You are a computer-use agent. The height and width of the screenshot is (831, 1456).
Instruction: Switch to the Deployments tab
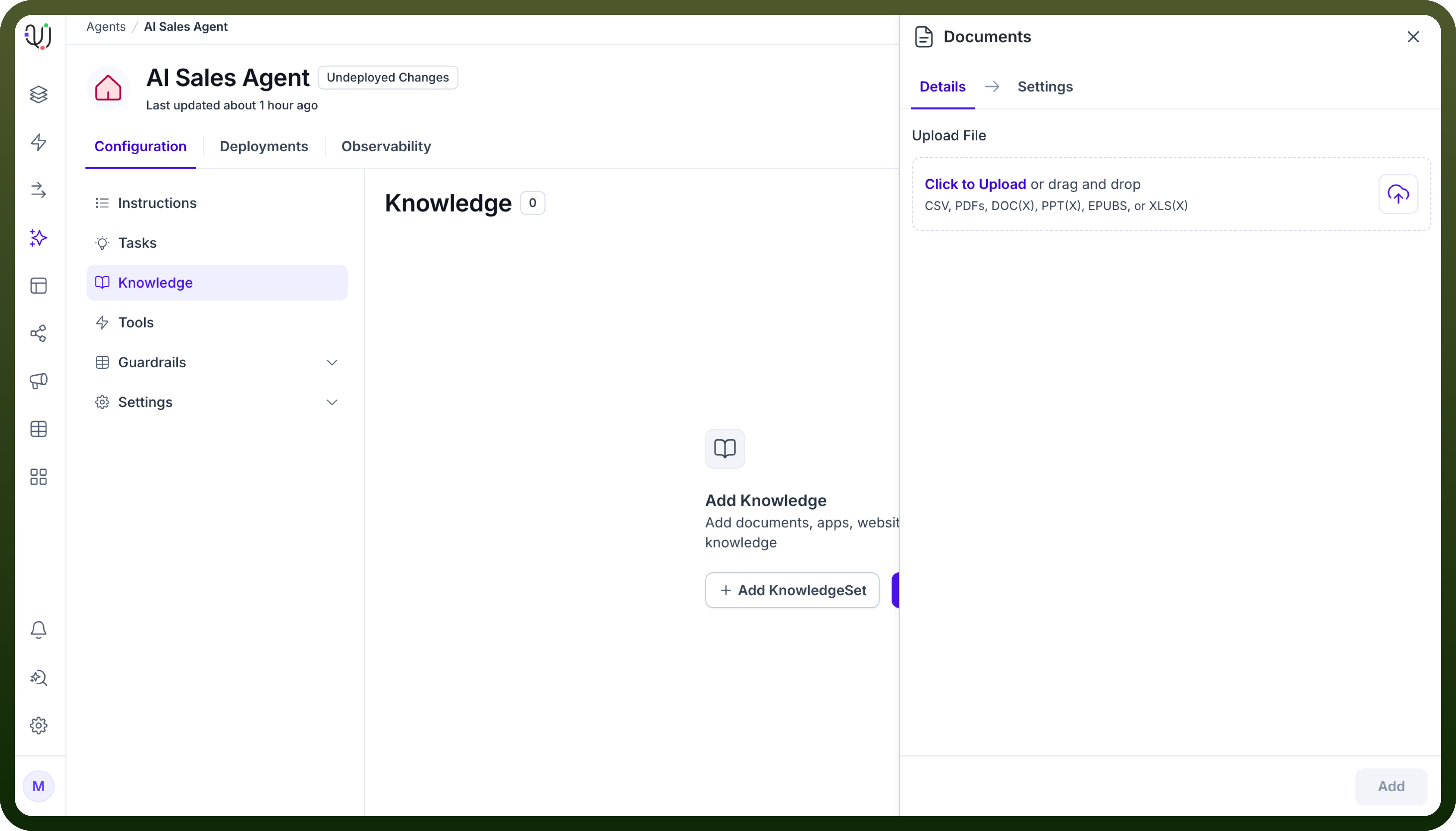click(263, 146)
